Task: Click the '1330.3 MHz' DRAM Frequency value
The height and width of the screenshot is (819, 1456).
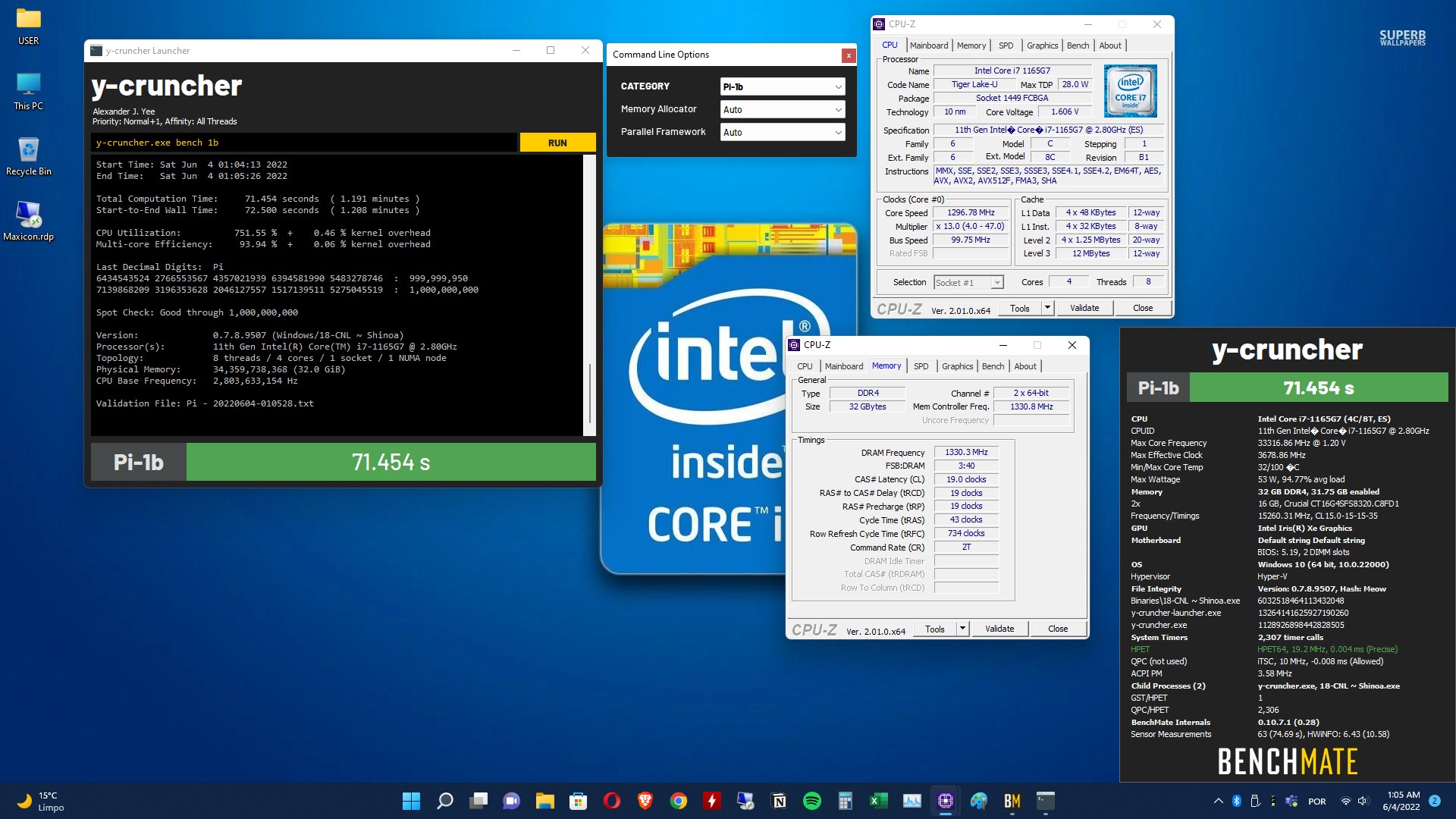Action: coord(966,452)
